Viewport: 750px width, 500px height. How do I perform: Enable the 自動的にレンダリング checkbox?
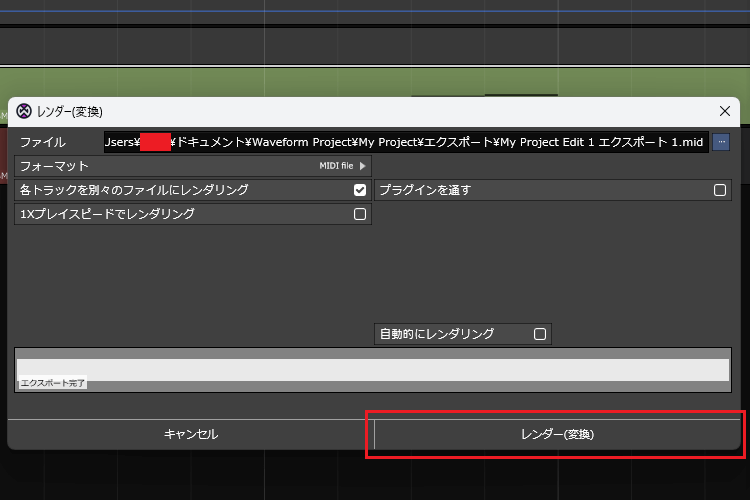pos(540,334)
